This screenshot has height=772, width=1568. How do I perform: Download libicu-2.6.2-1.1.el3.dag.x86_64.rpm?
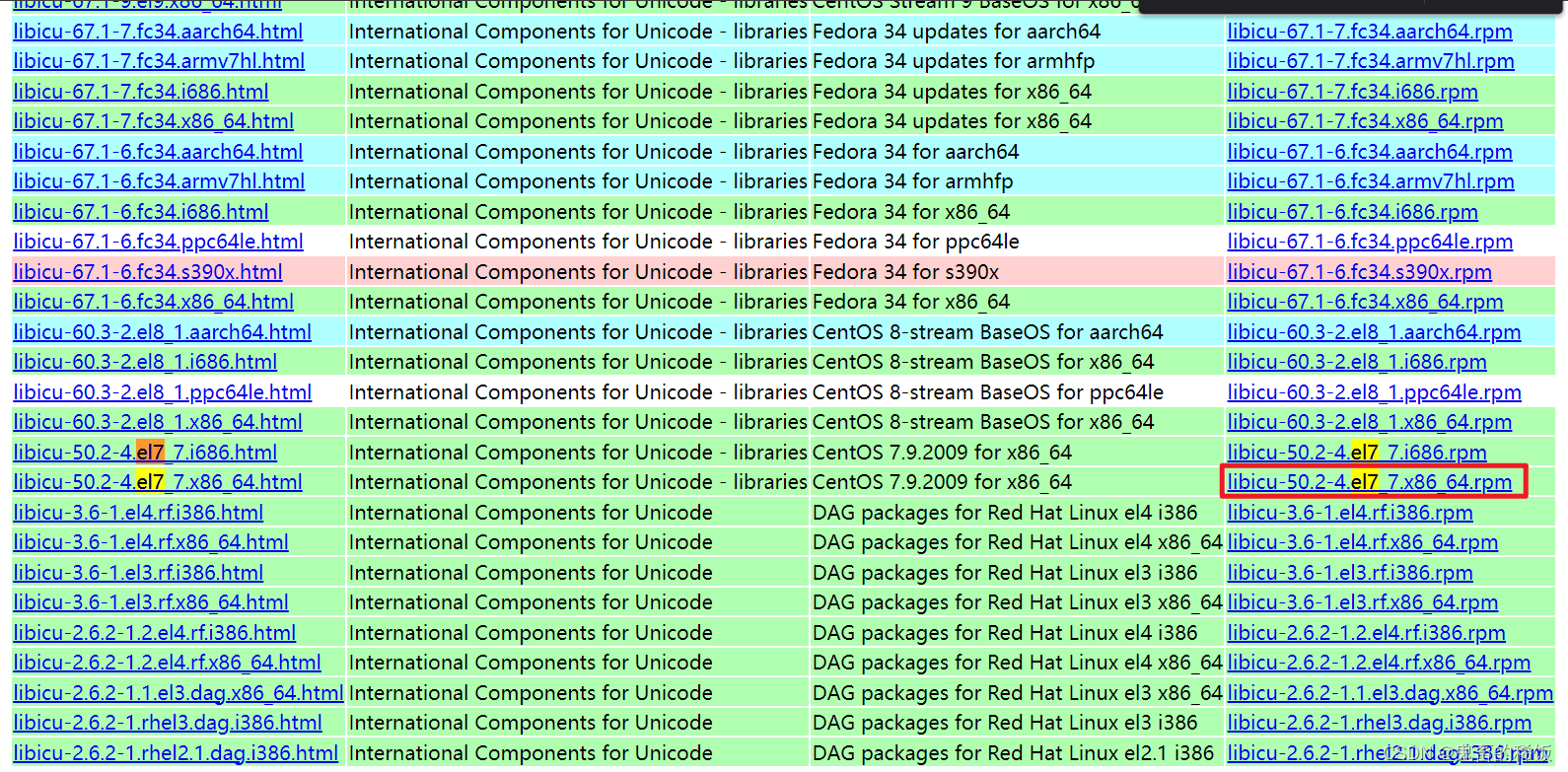[1390, 693]
